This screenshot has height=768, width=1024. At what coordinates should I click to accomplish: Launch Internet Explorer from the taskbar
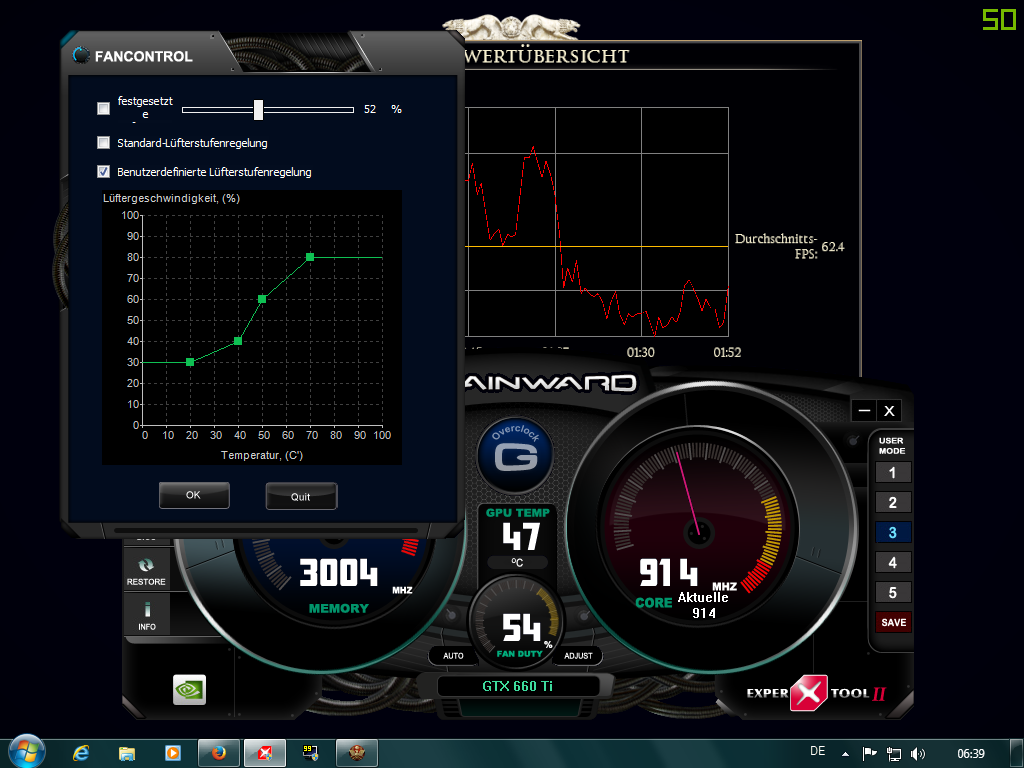click(x=80, y=754)
